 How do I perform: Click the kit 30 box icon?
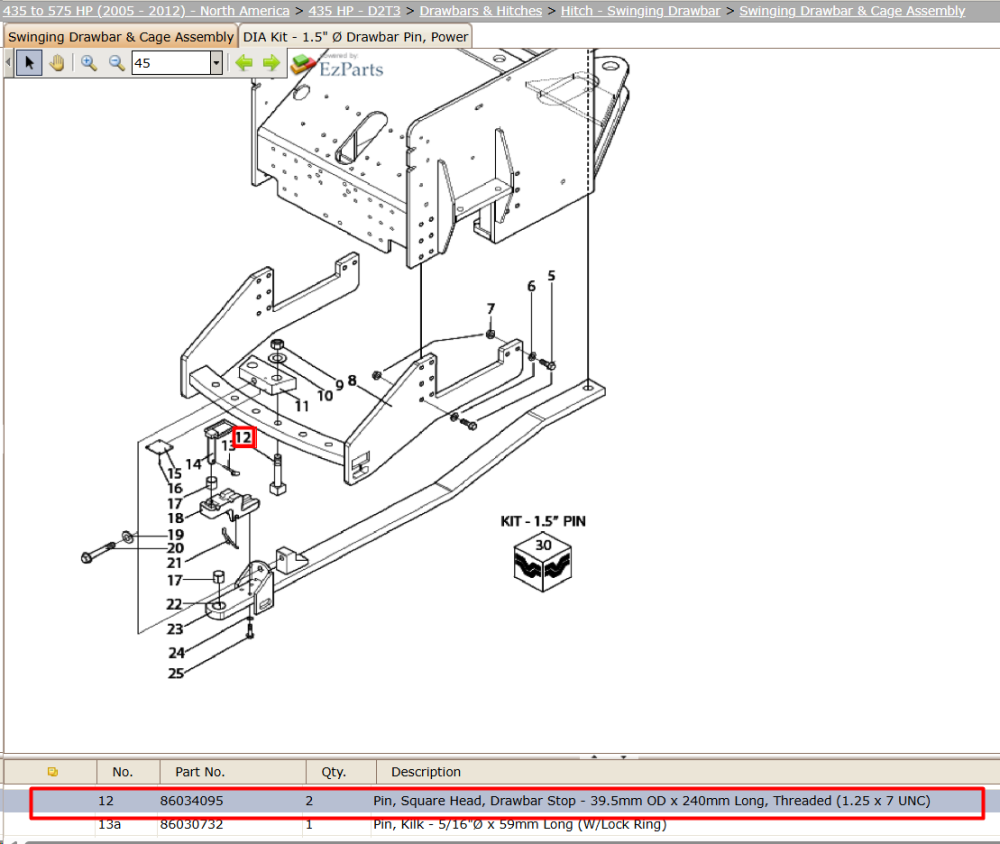point(543,563)
